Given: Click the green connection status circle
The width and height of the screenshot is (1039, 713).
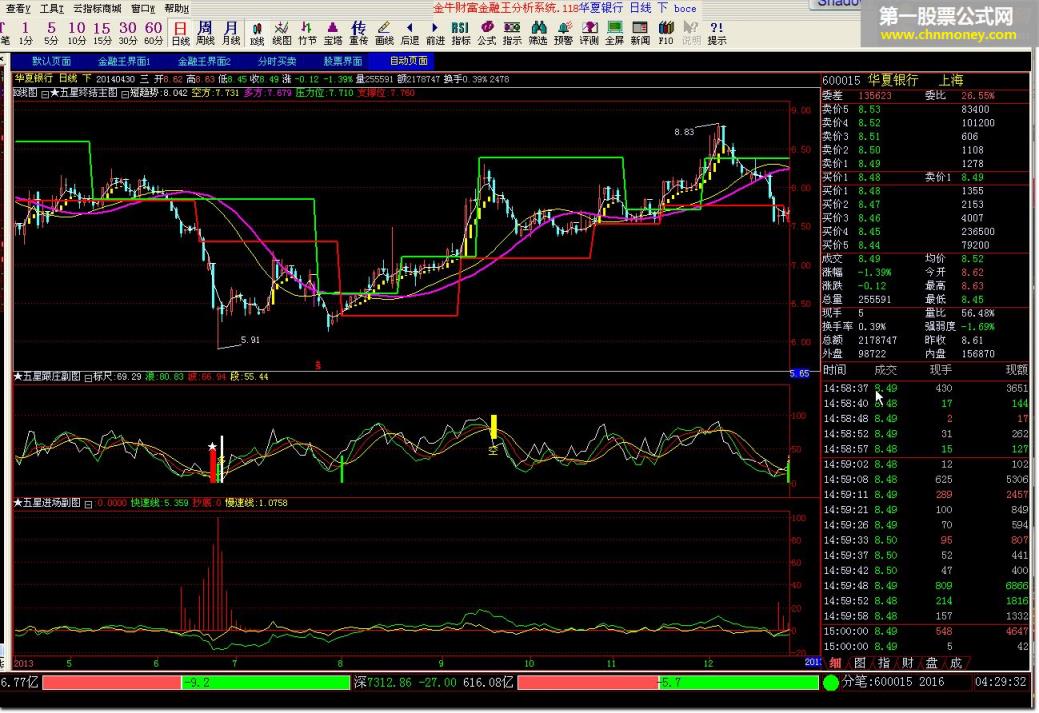Looking at the screenshot, I should coord(831,683).
